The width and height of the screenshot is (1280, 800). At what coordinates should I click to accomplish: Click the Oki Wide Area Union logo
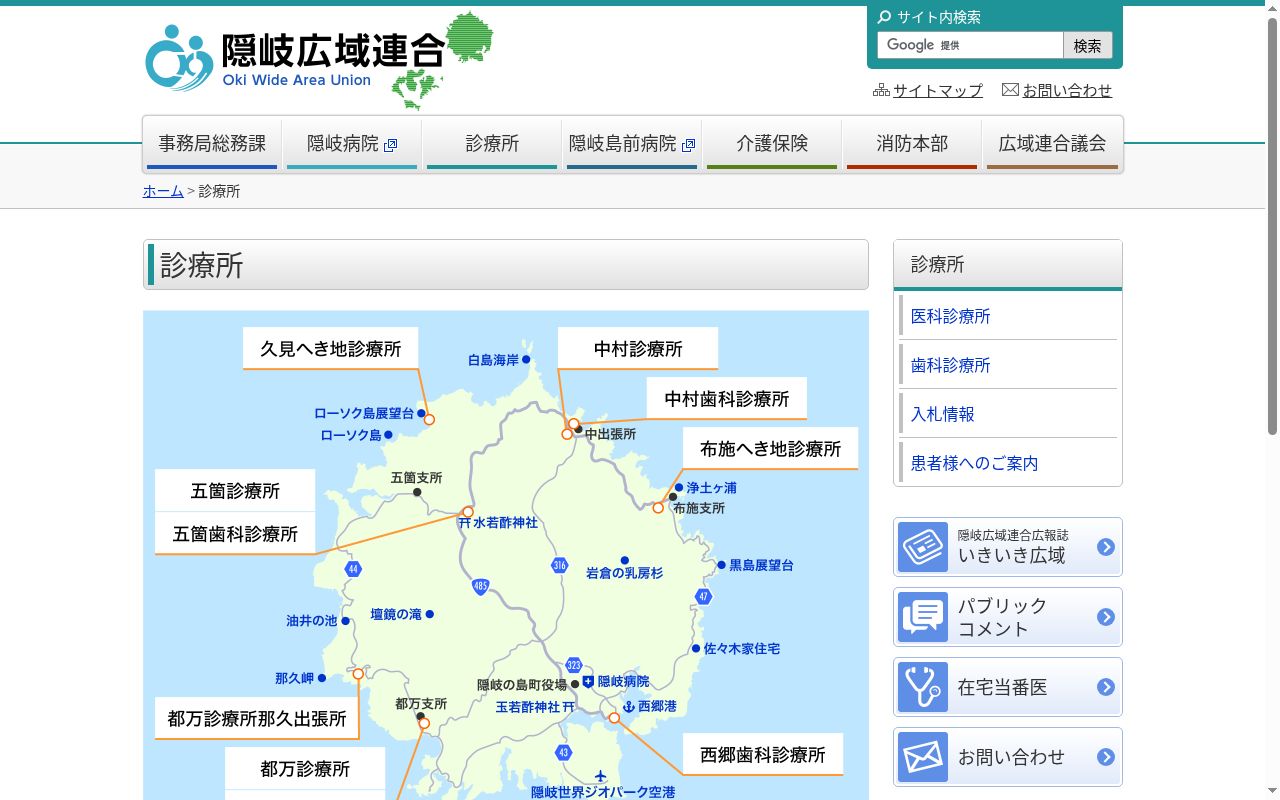318,60
